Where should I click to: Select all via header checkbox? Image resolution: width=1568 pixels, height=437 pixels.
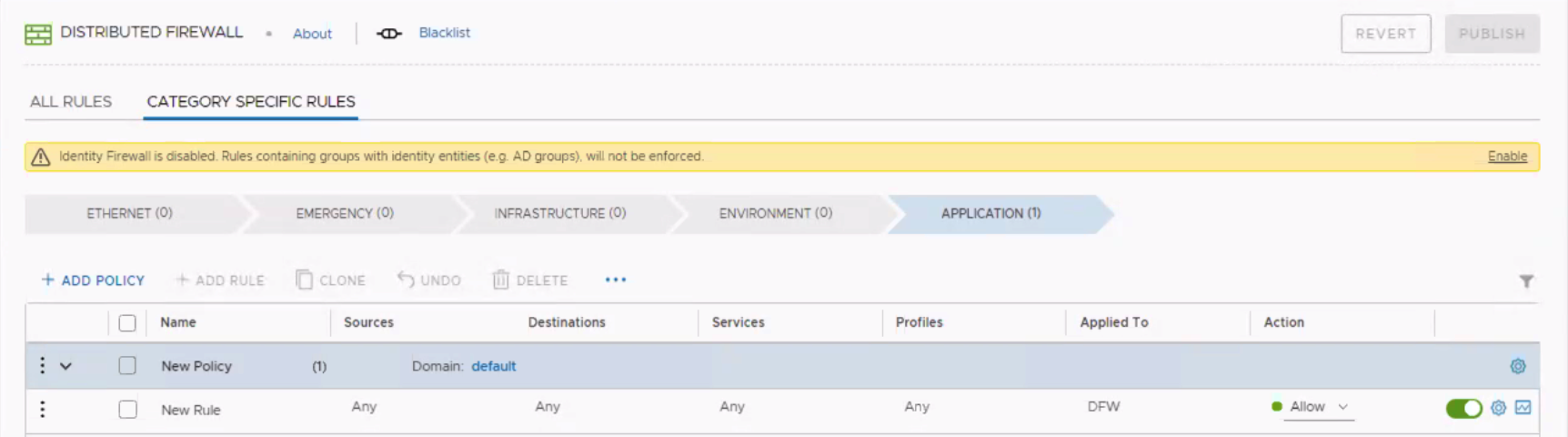point(127,323)
